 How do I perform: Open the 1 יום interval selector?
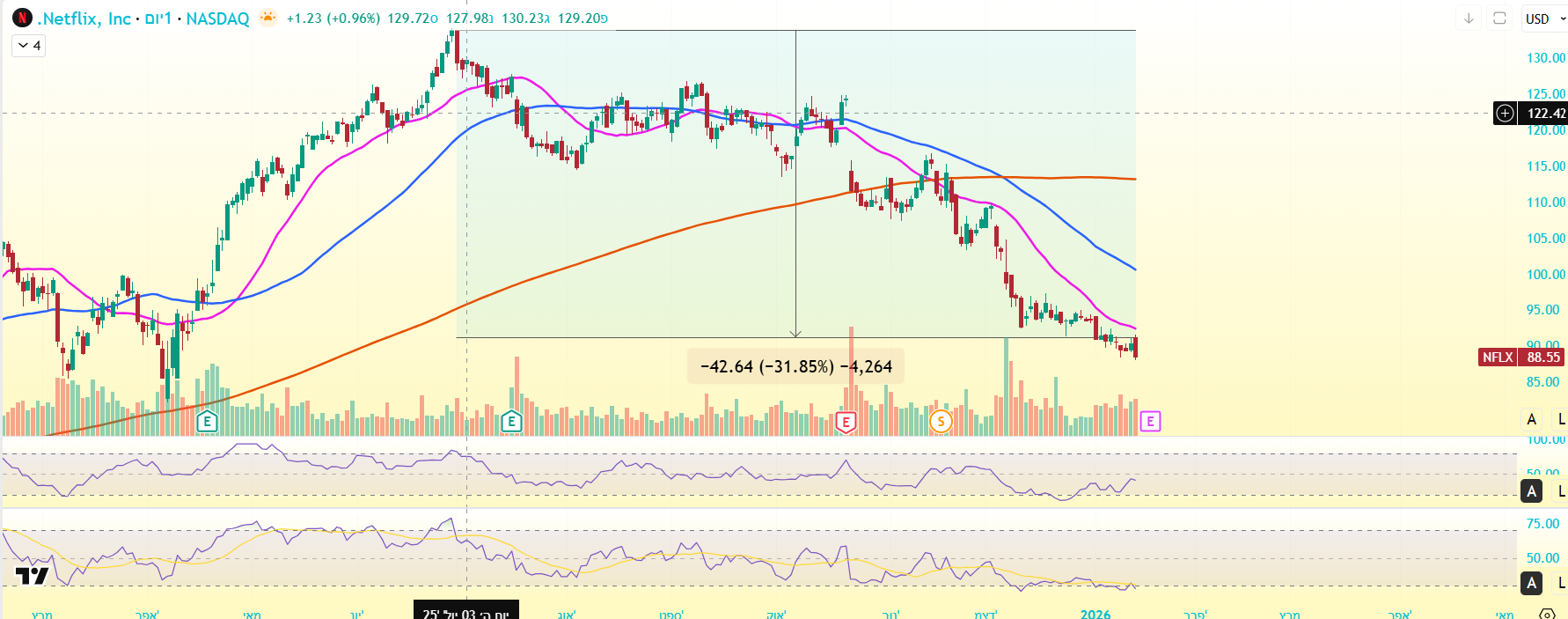point(158,18)
